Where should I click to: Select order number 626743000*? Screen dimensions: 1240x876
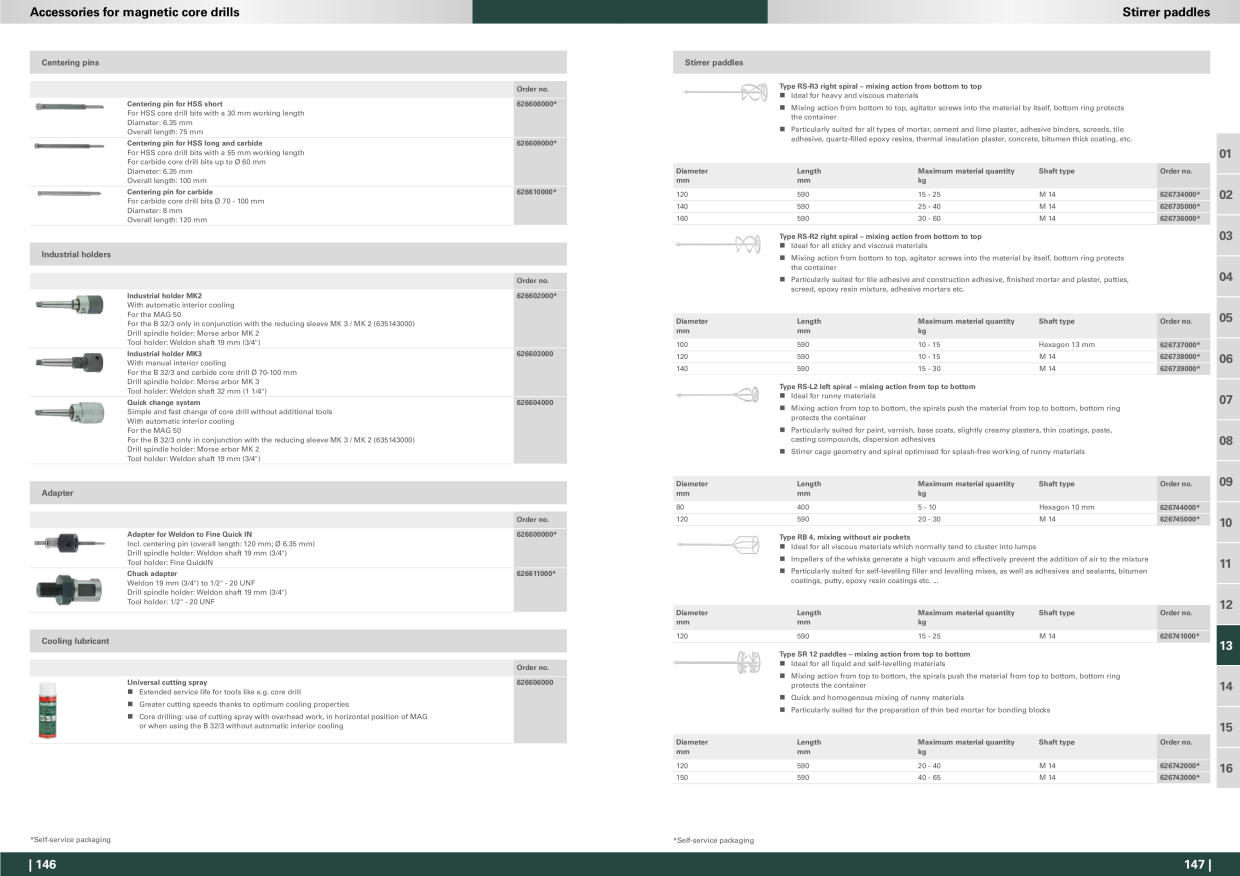coord(1180,777)
